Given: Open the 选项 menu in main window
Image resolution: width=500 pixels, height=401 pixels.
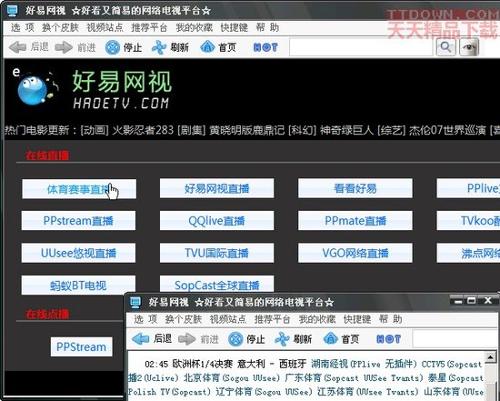Looking at the screenshot, I should point(22,28).
